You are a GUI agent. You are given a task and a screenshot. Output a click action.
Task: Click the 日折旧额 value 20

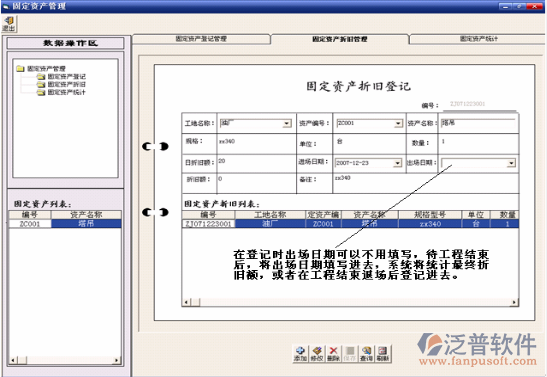pos(222,161)
